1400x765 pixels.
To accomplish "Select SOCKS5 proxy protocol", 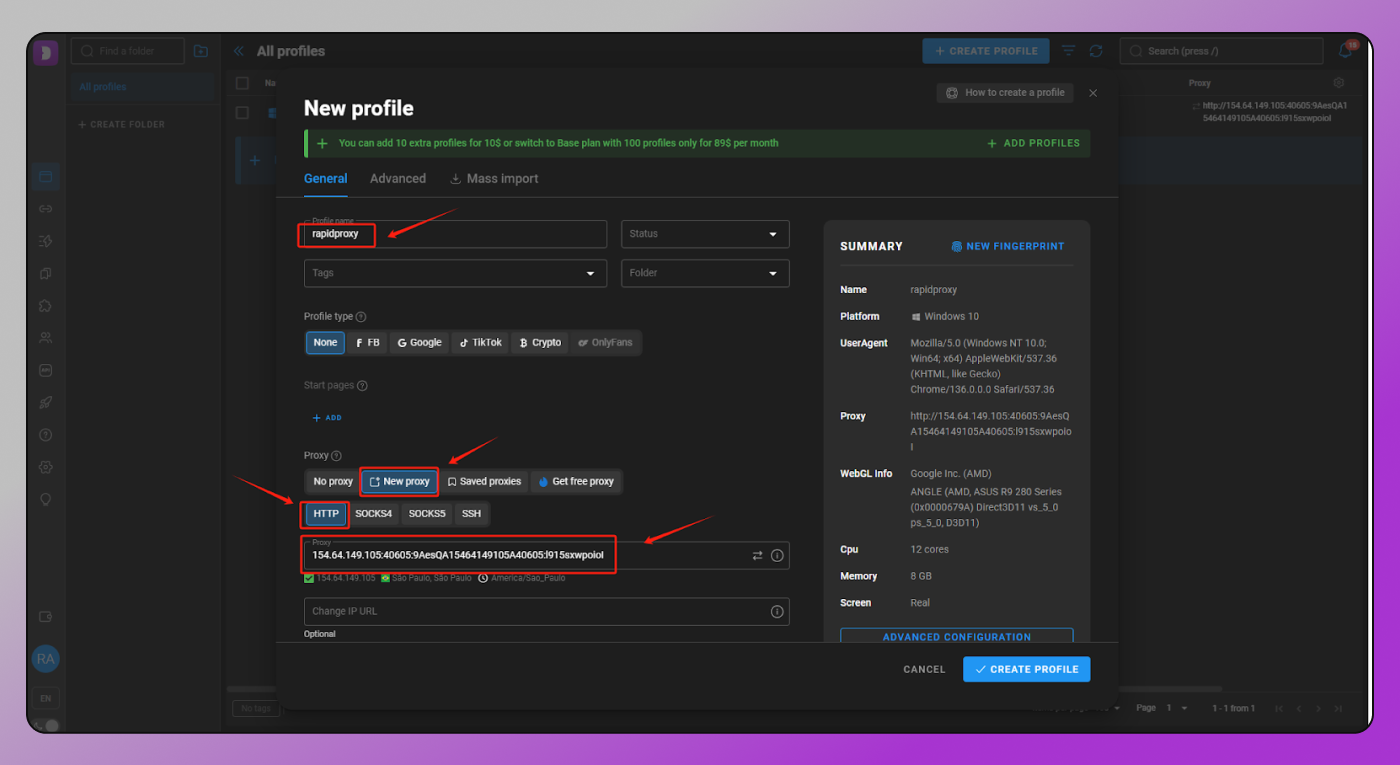I will 427,514.
